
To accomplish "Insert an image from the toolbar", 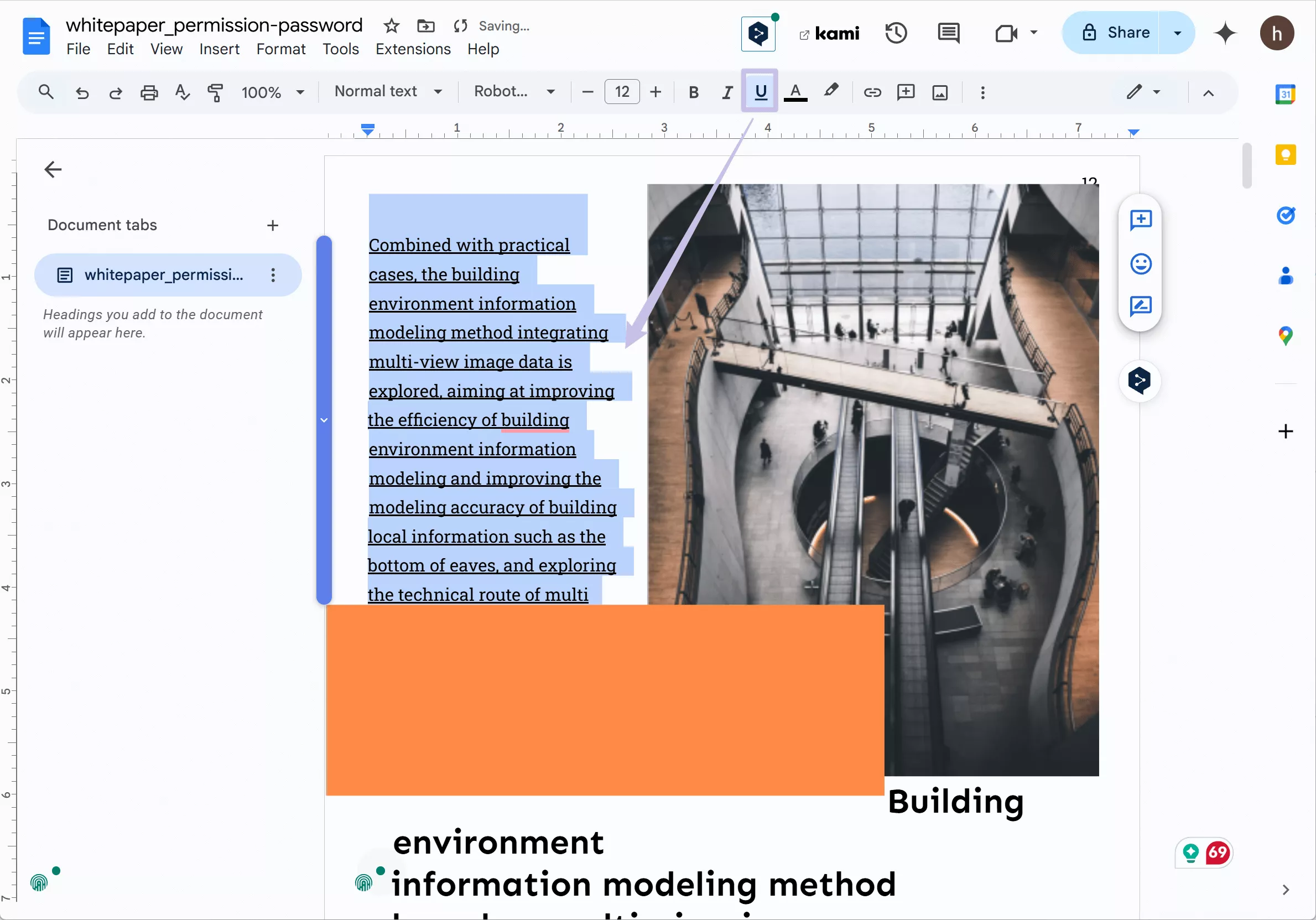I will [x=940, y=92].
